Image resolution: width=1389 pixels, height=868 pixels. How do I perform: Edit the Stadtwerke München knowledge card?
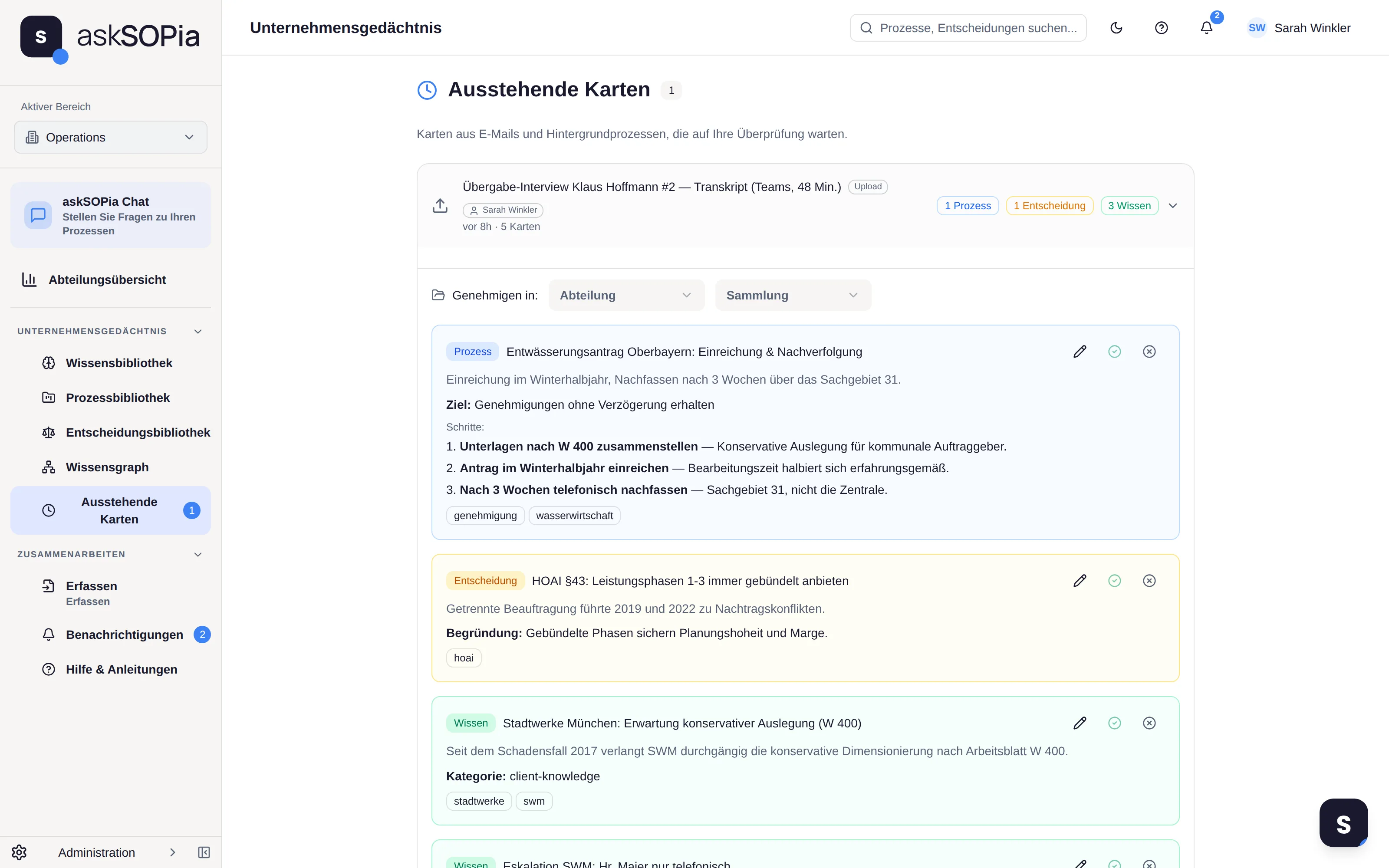pyautogui.click(x=1080, y=723)
